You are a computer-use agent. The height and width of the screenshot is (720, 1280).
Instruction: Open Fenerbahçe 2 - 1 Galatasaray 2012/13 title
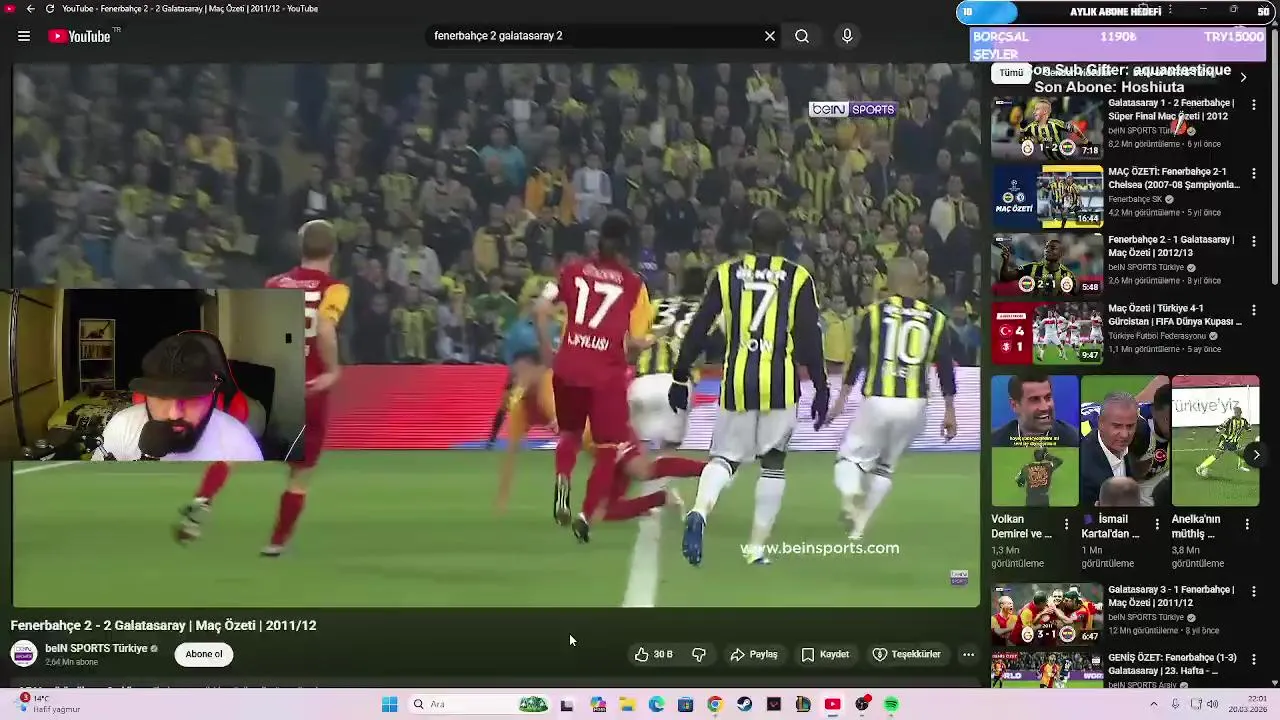click(x=1171, y=246)
